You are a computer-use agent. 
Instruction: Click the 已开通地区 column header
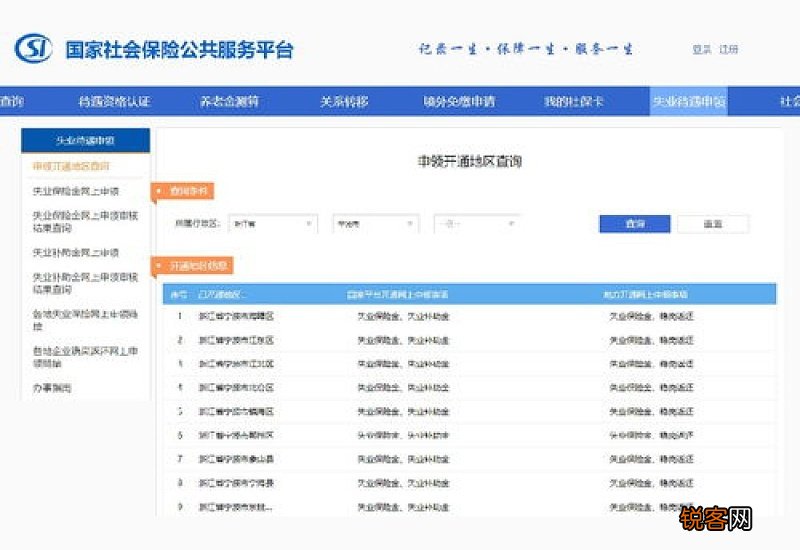pos(219,294)
